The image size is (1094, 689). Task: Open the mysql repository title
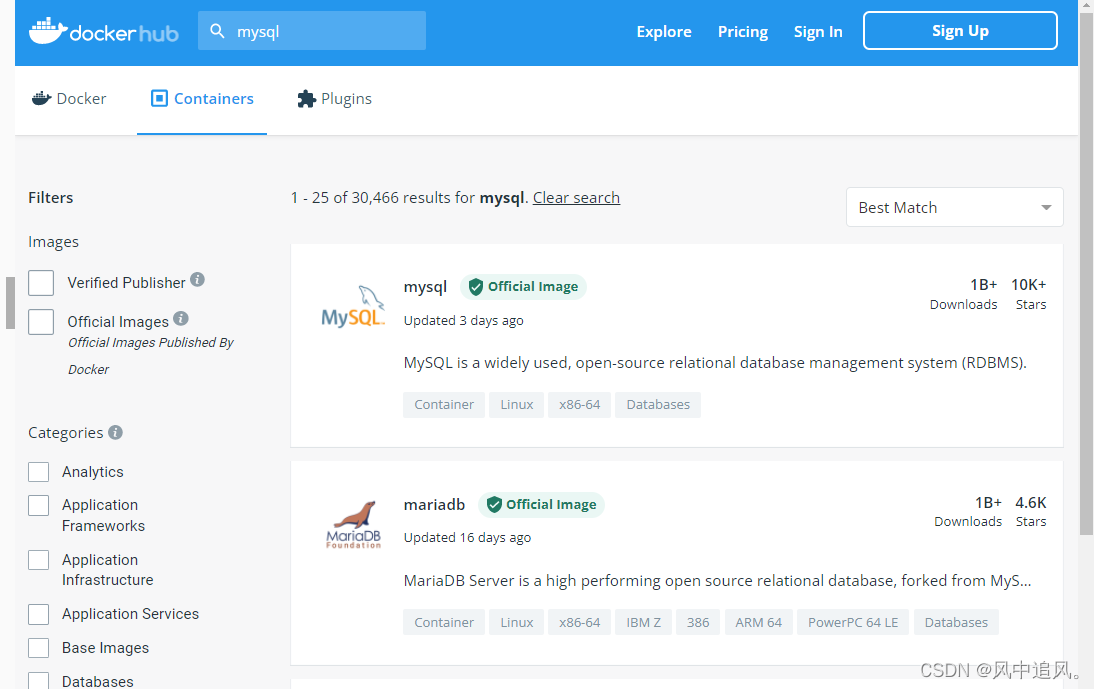(x=425, y=287)
